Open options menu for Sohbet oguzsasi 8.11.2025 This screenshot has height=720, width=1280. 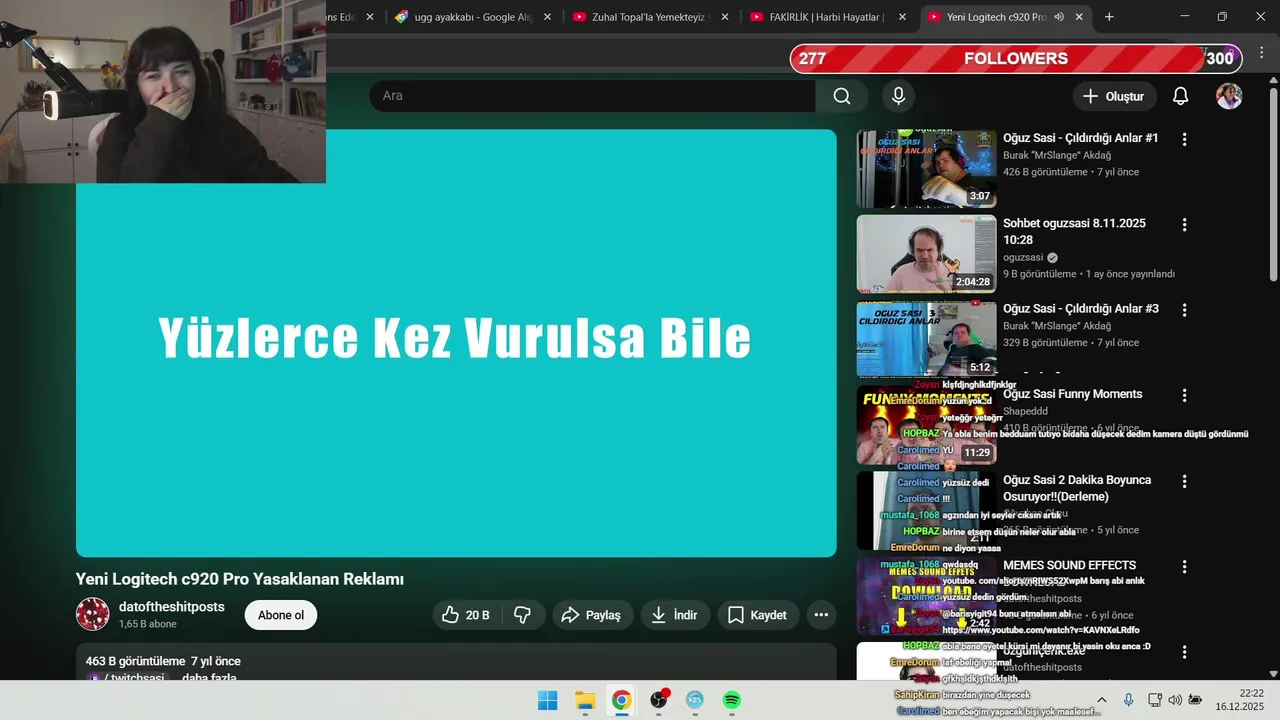click(1184, 225)
